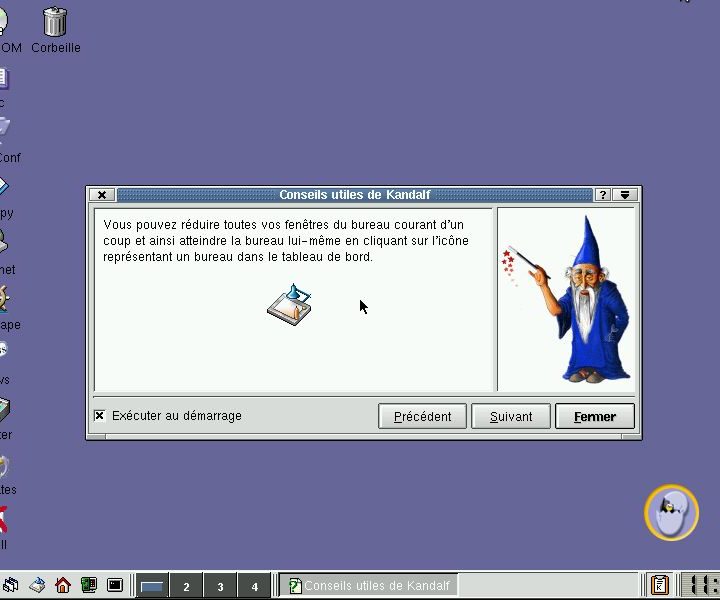Click the Kandalf wizard image
720x600 pixels.
pos(567,299)
